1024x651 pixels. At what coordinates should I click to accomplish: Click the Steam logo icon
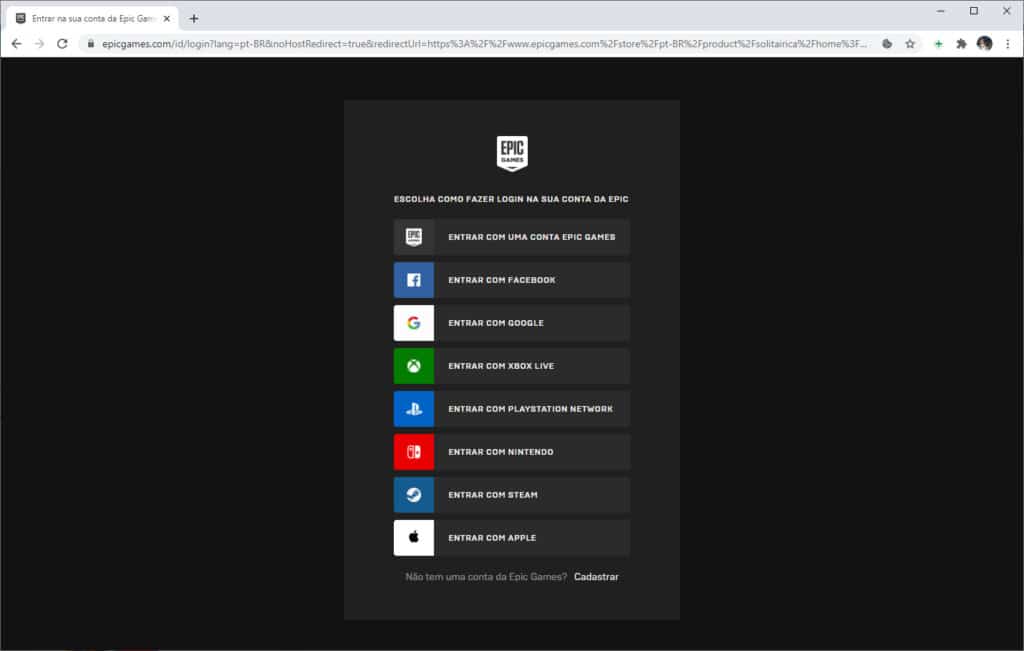(413, 495)
